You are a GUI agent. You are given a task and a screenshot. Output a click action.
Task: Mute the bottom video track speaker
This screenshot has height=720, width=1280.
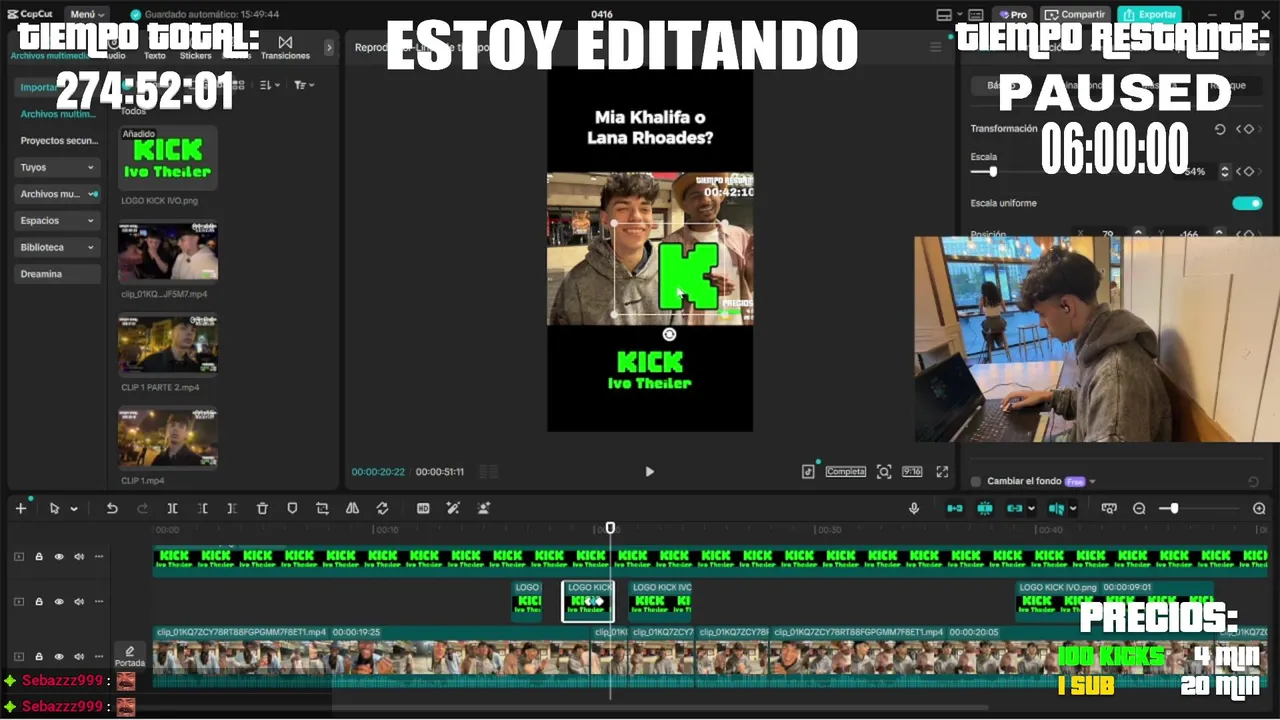[79, 657]
